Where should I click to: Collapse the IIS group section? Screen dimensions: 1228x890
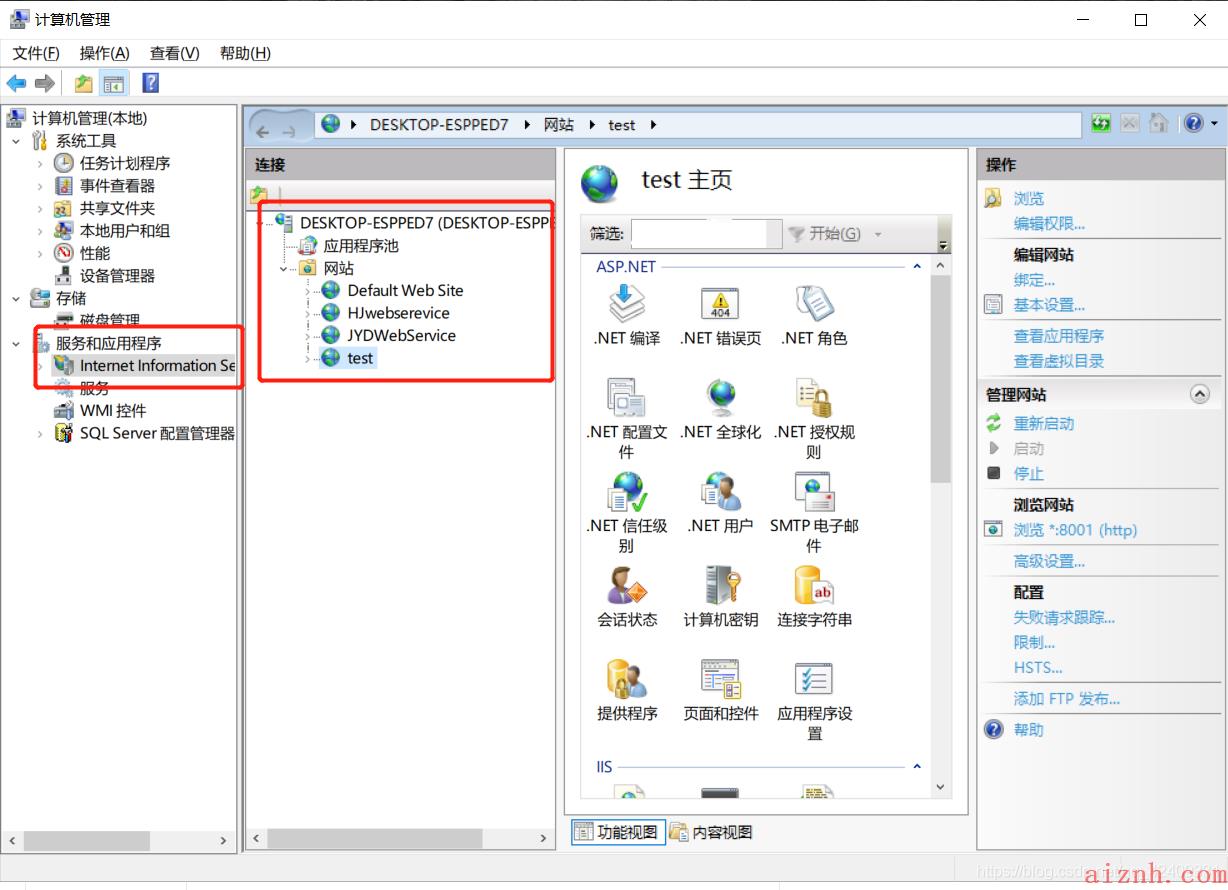point(916,767)
